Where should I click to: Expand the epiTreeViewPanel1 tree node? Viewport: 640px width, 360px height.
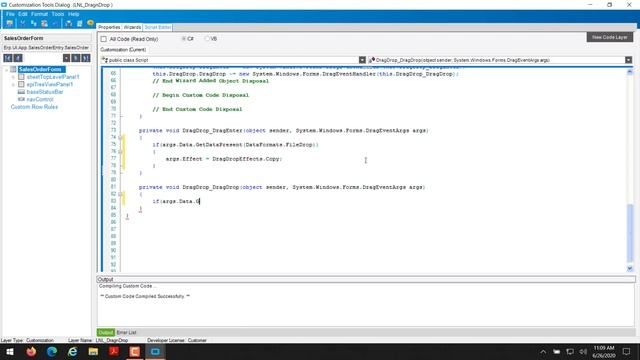click(13, 84)
